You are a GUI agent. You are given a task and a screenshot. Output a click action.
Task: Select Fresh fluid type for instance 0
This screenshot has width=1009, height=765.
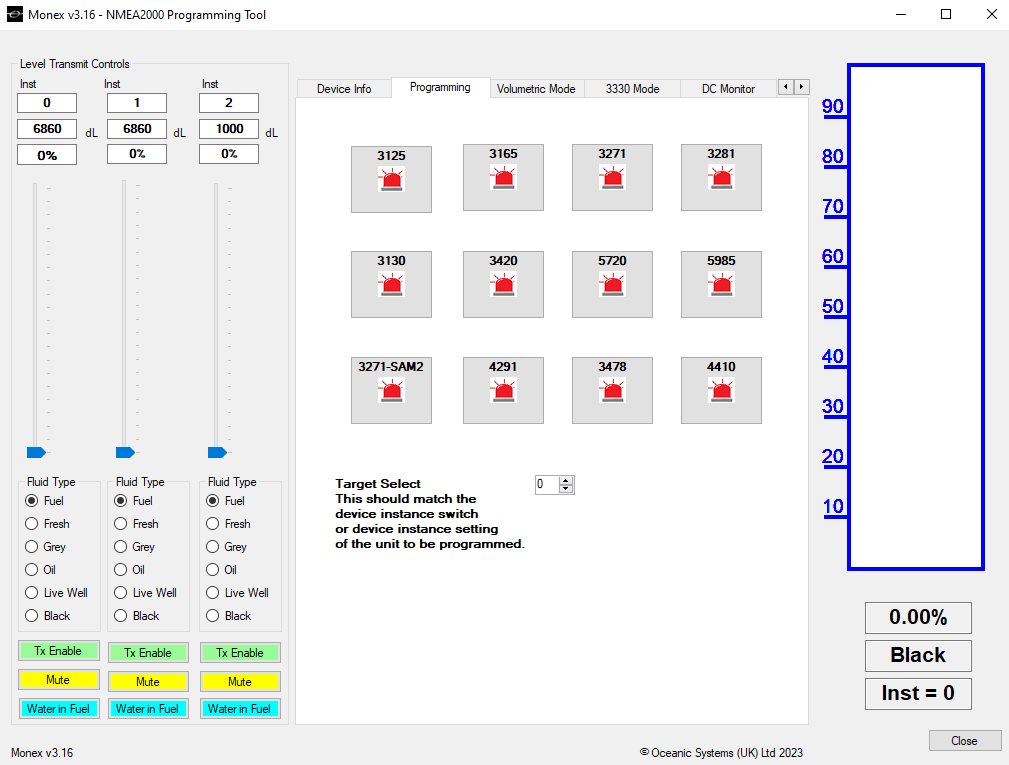[48, 524]
